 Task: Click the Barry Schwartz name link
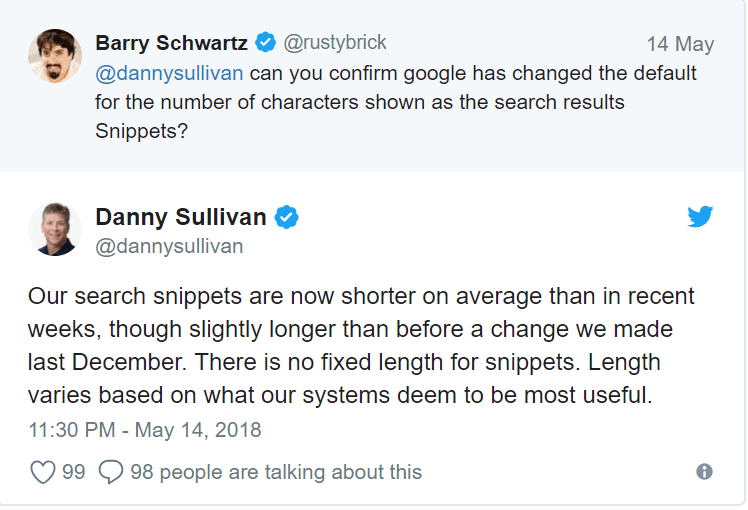[171, 43]
